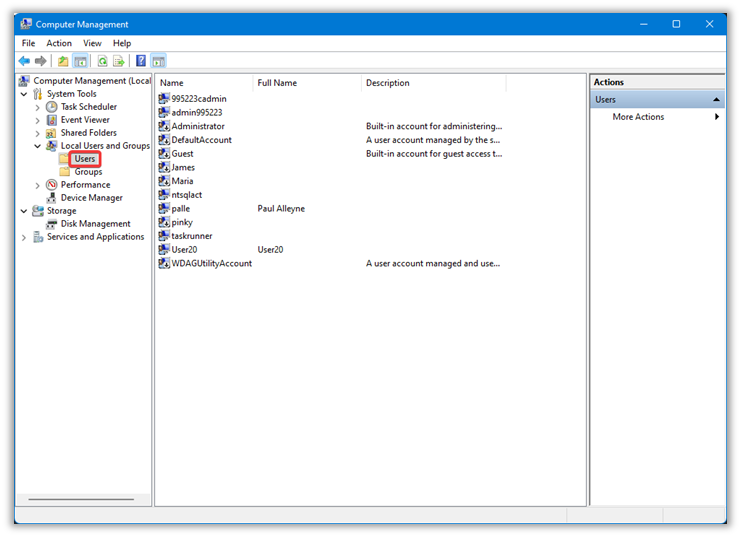The width and height of the screenshot is (741, 537).
Task: Open the Action menu
Action: click(x=59, y=43)
